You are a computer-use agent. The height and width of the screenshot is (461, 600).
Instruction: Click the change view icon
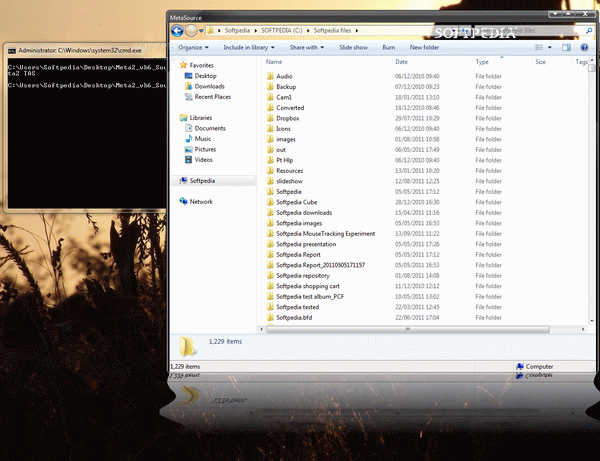click(x=539, y=47)
